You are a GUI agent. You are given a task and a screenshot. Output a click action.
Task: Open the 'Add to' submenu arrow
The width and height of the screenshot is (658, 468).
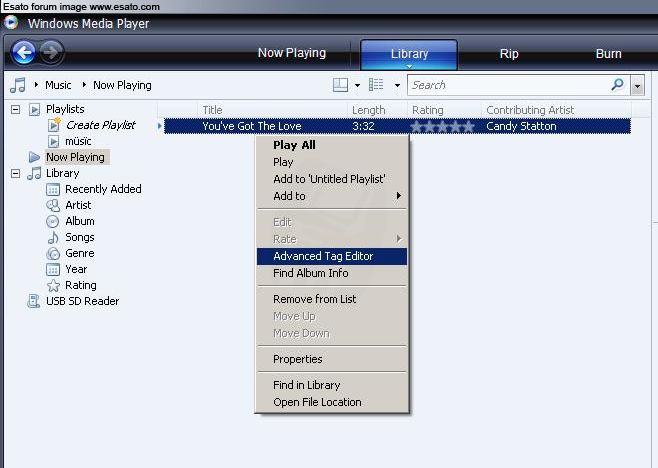(399, 196)
